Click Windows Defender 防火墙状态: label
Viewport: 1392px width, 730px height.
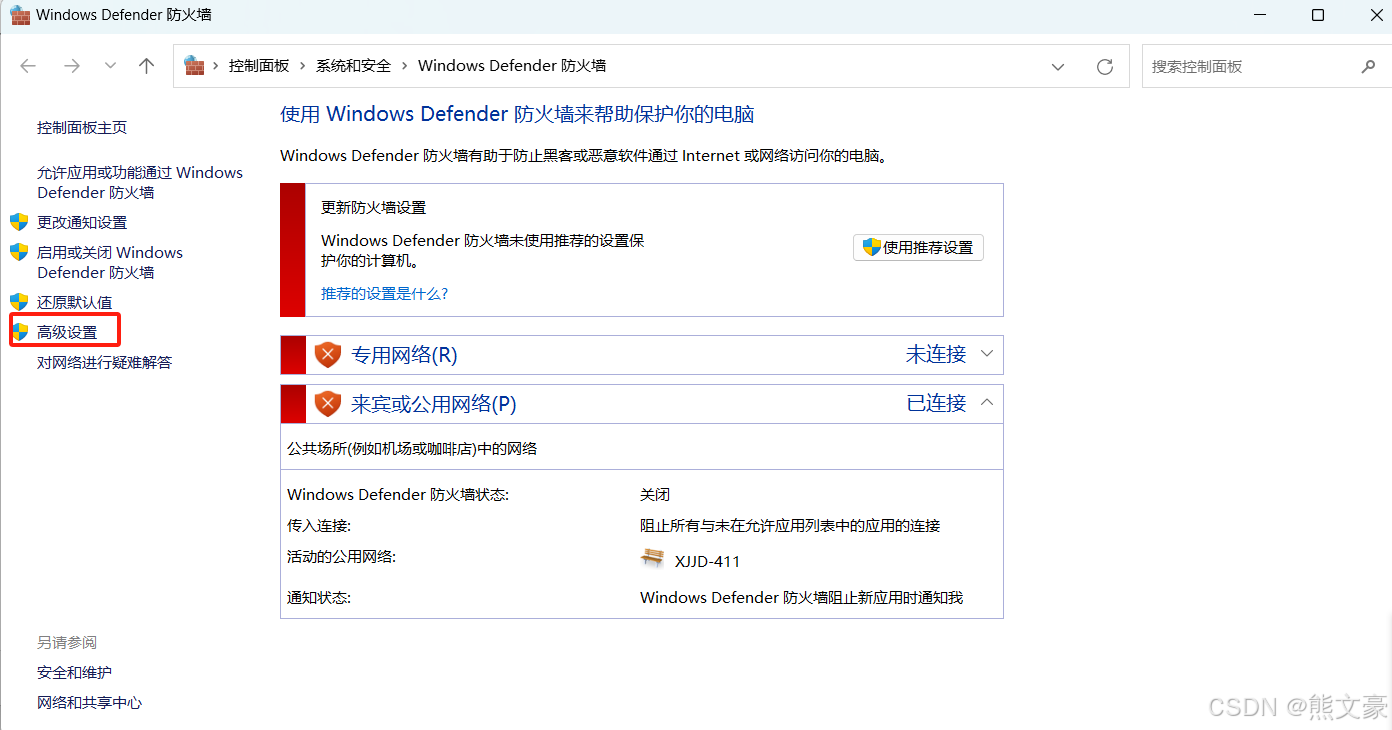coord(398,495)
